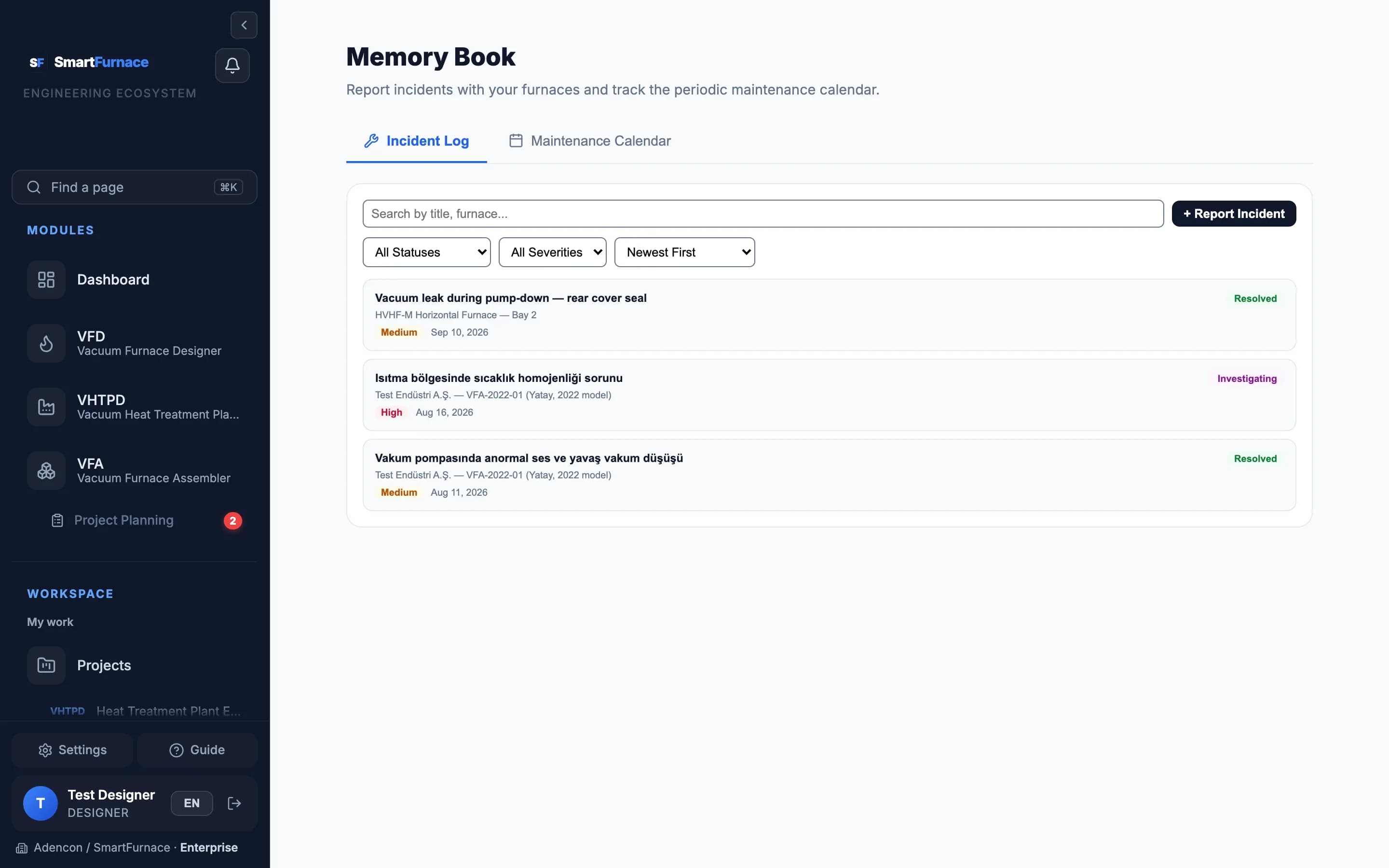Click the Test Designer avatar T
Viewport: 1389px width, 868px height.
[x=40, y=803]
